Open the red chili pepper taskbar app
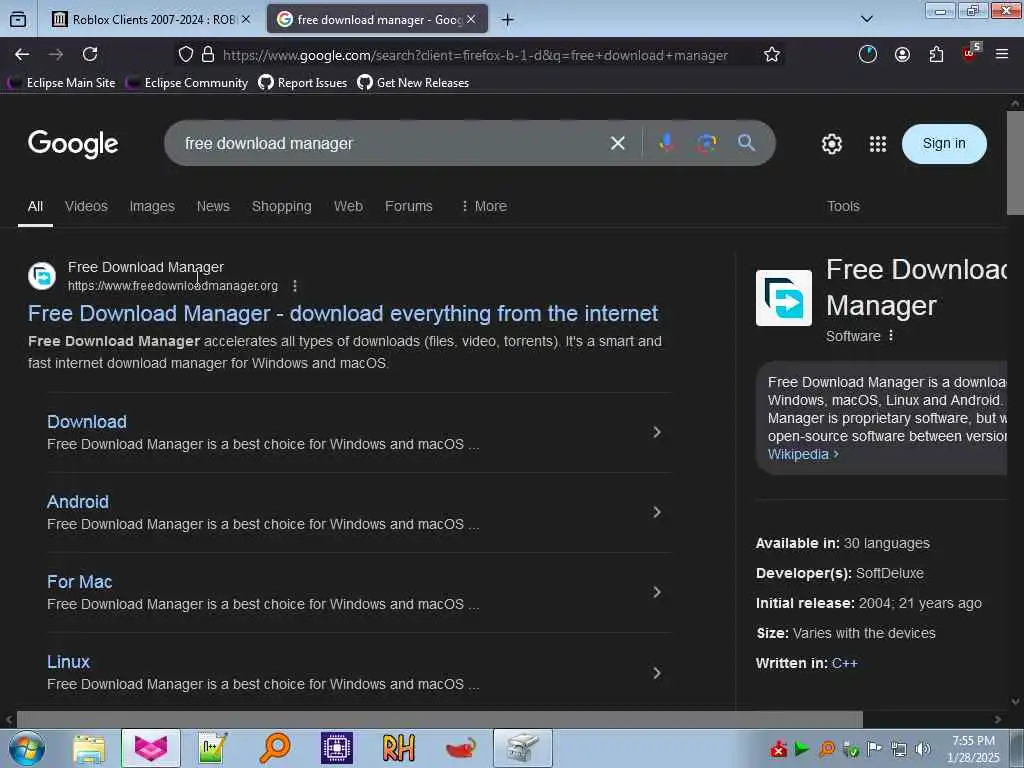 [x=460, y=748]
